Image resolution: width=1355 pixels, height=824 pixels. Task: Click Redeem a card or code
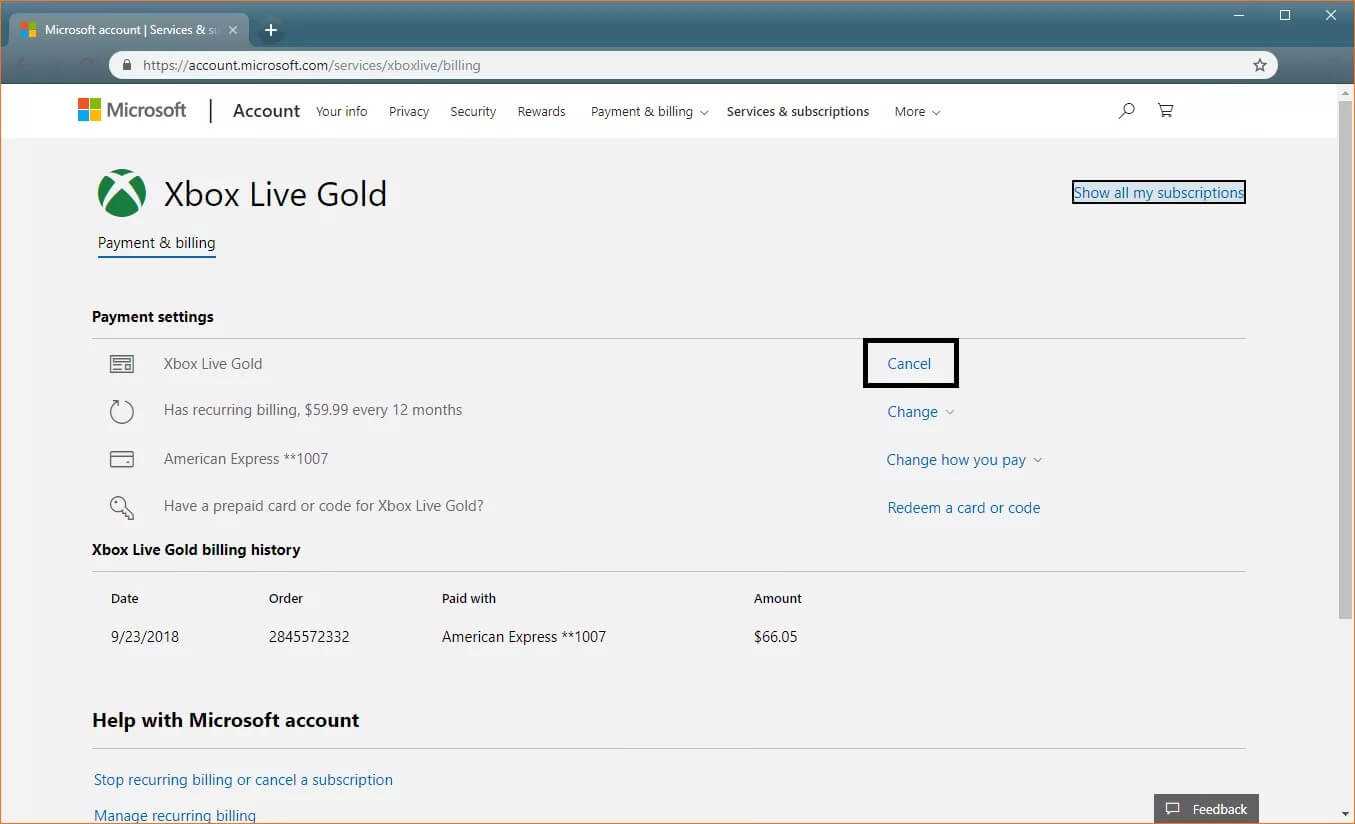tap(964, 508)
